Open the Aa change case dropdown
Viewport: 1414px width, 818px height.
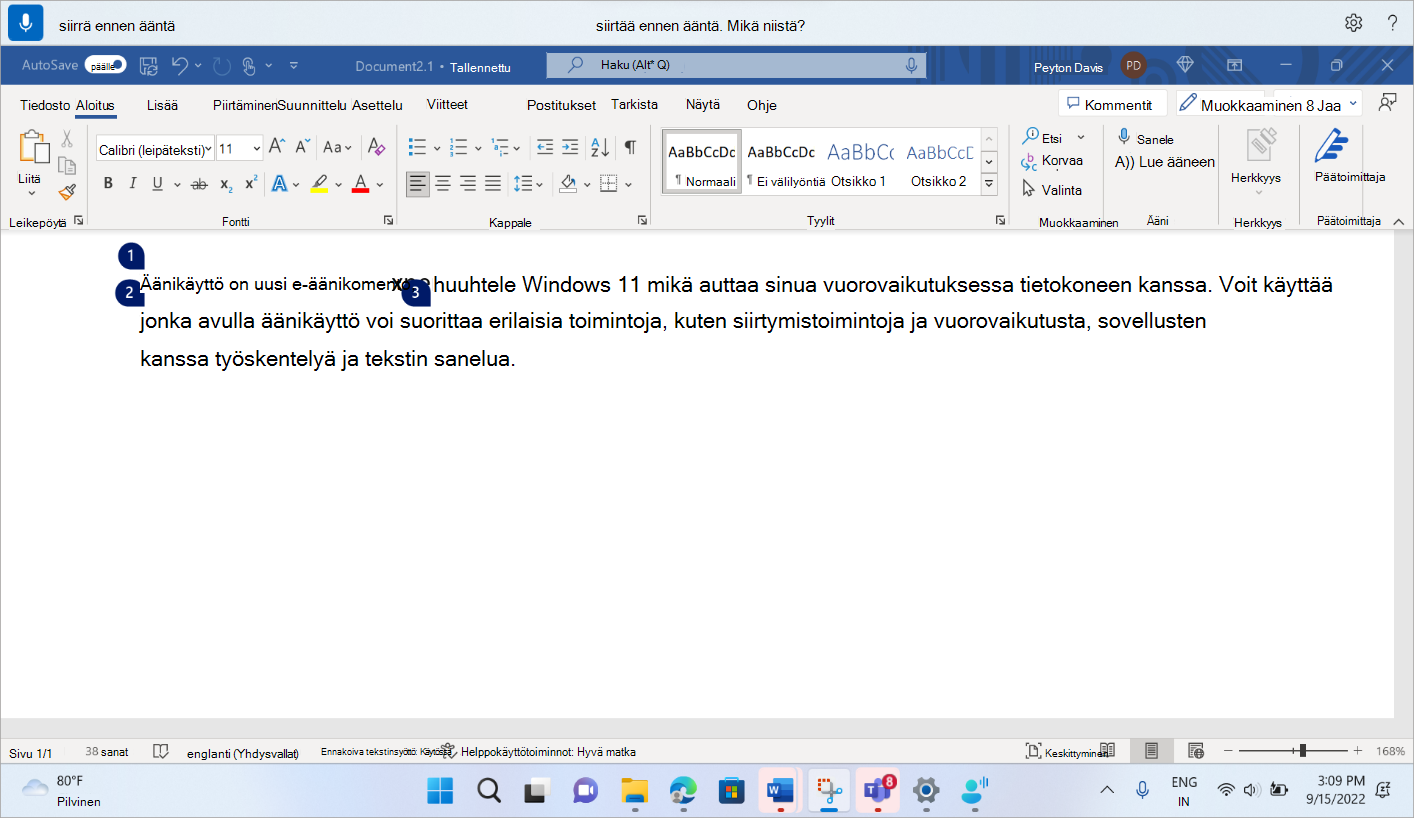(338, 148)
